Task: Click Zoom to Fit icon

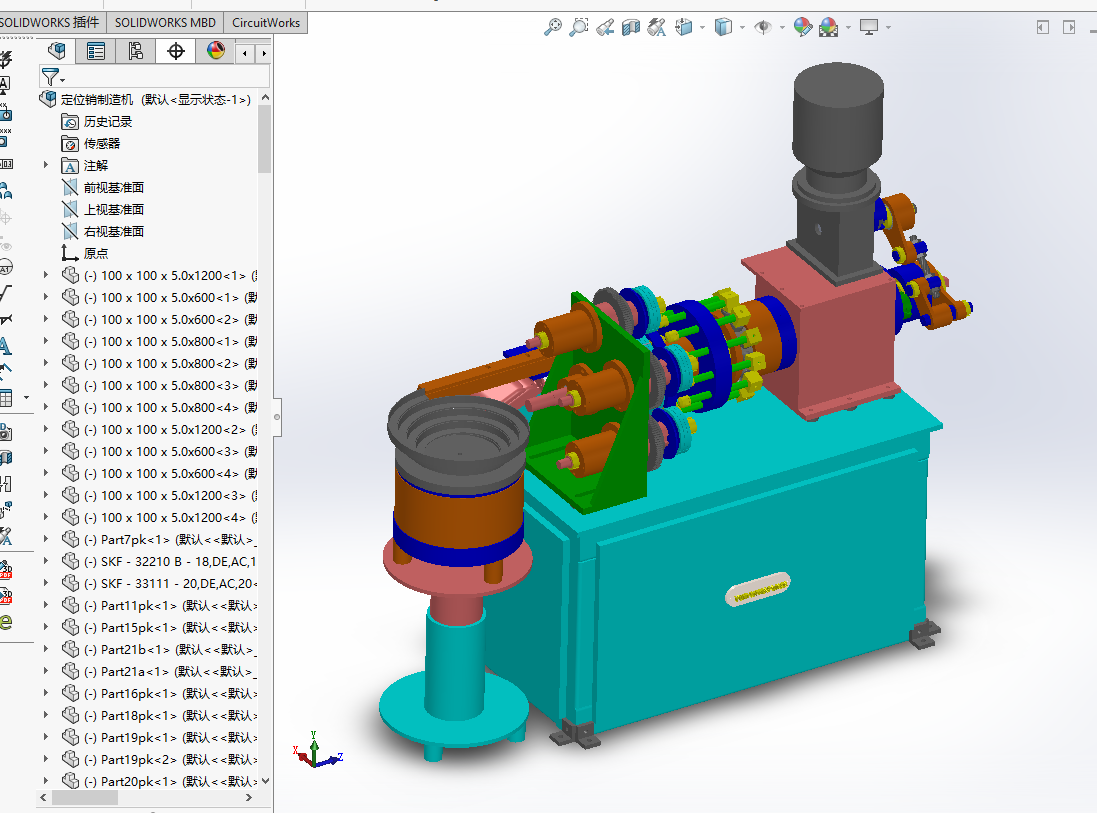Action: pyautogui.click(x=553, y=27)
